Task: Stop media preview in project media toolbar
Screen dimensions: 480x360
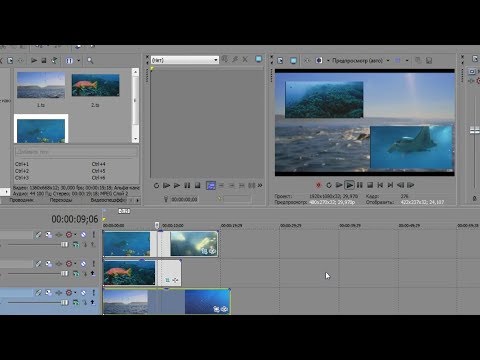Action: (x=44, y=60)
